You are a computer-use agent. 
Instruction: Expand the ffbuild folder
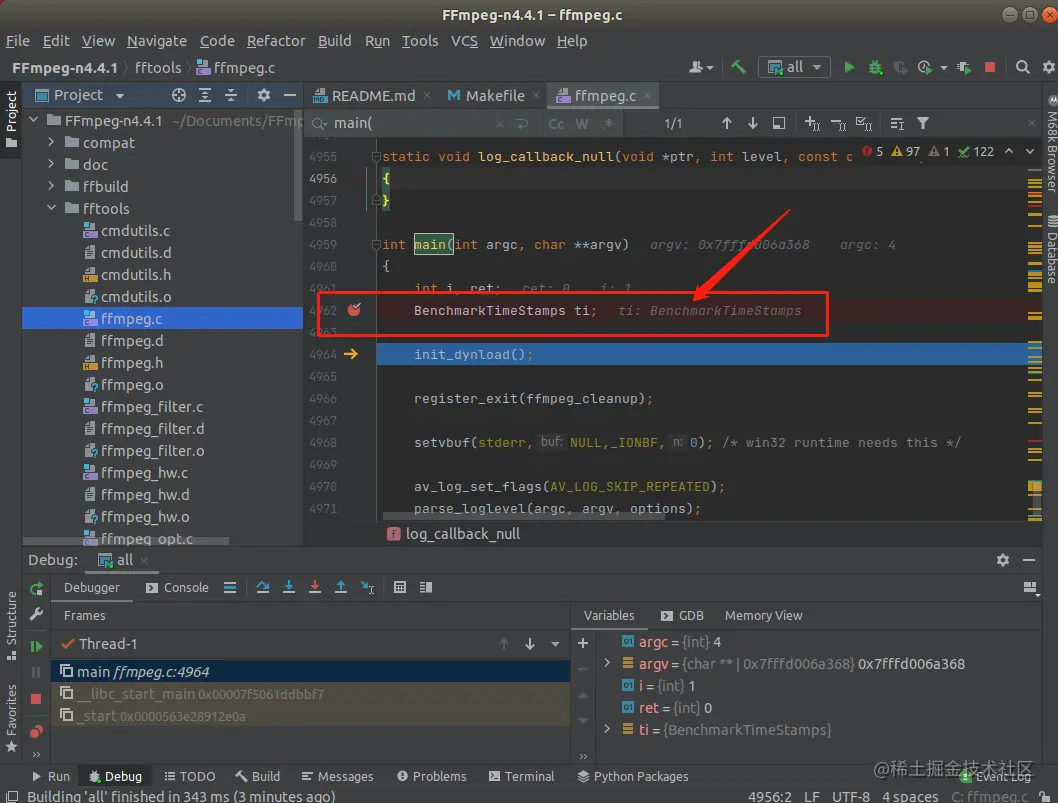point(51,186)
